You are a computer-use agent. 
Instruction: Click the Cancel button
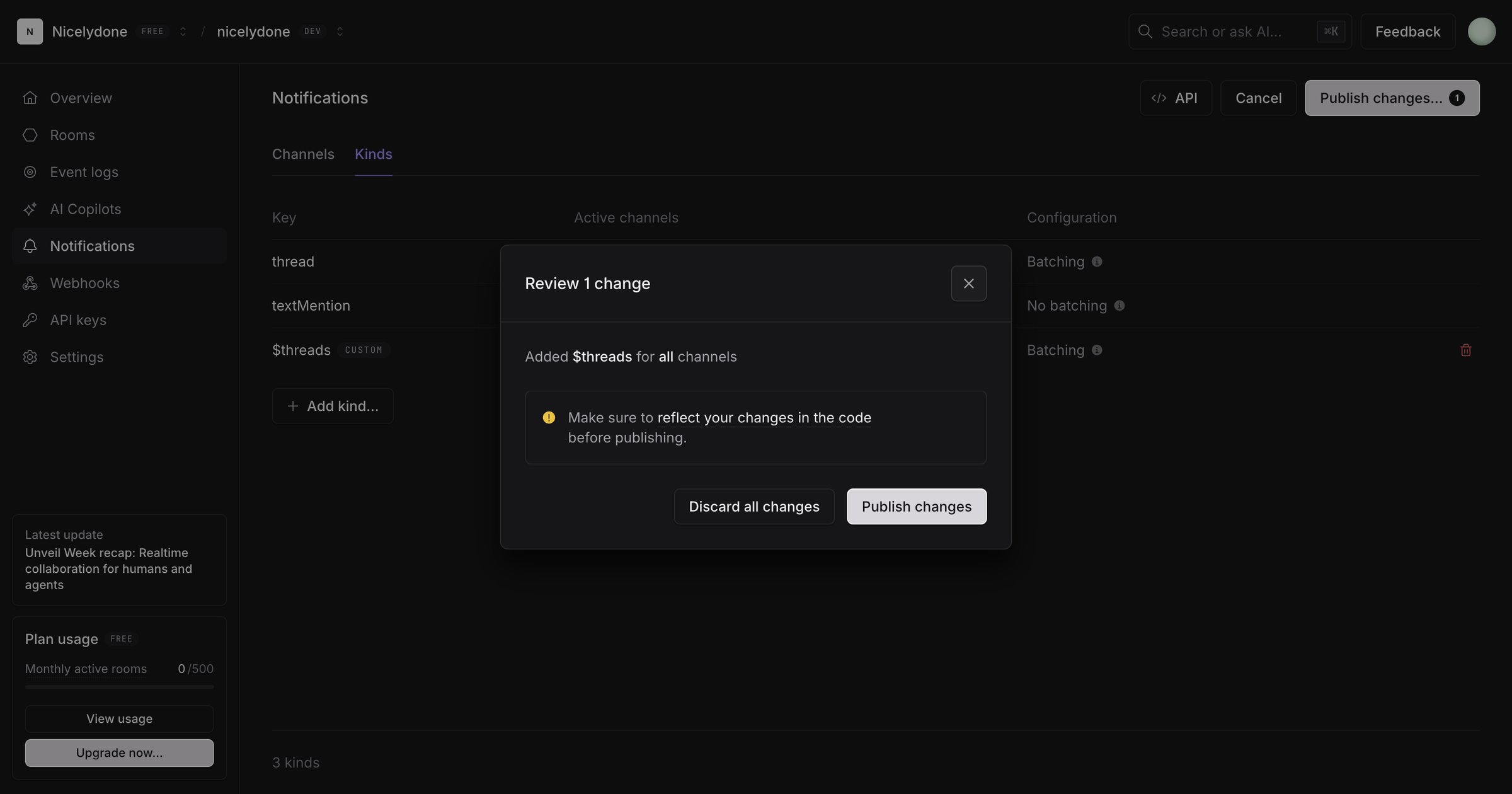1258,98
